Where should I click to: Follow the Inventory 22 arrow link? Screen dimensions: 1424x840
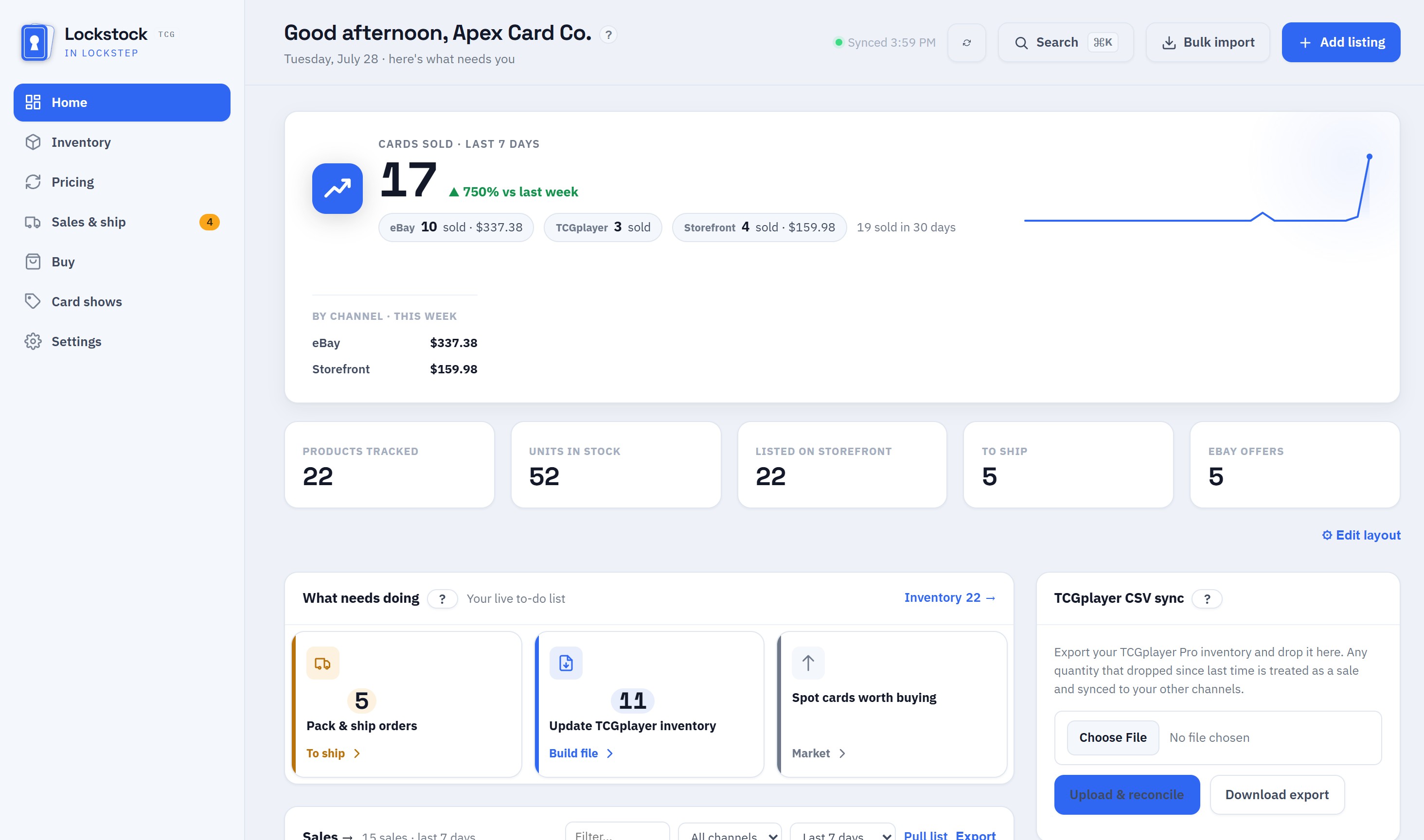(x=949, y=598)
